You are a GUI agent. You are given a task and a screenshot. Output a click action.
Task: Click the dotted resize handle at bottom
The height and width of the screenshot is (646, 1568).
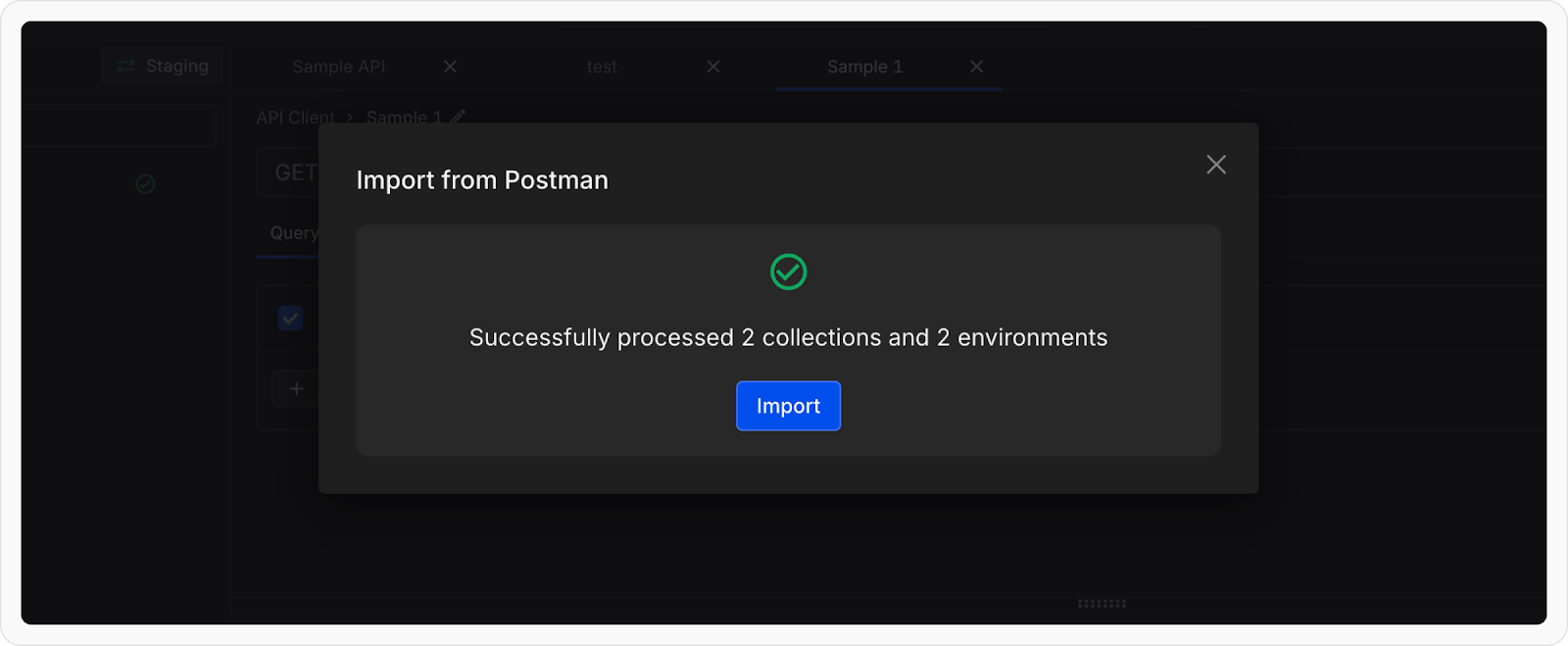[1102, 603]
